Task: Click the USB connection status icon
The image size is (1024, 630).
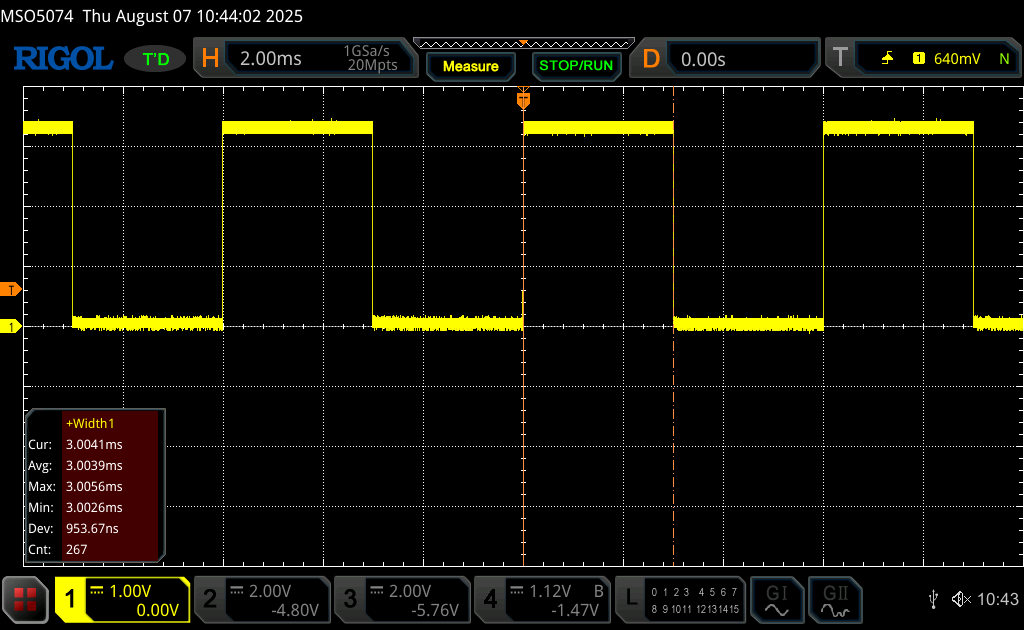Action: point(934,599)
